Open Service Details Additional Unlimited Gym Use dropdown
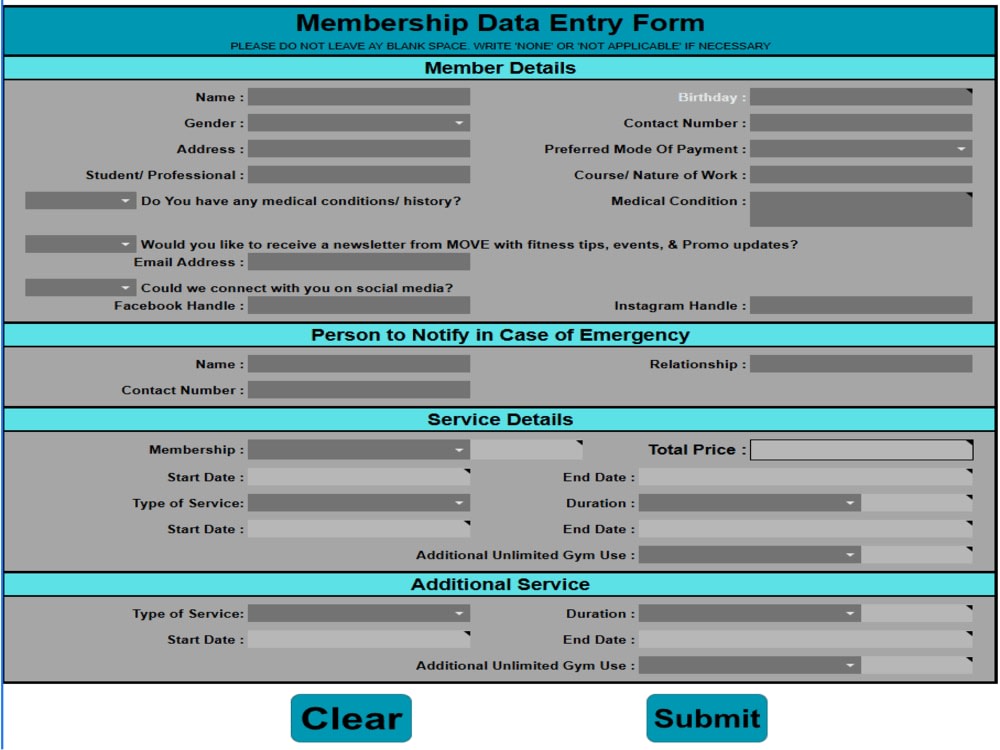 pos(750,555)
